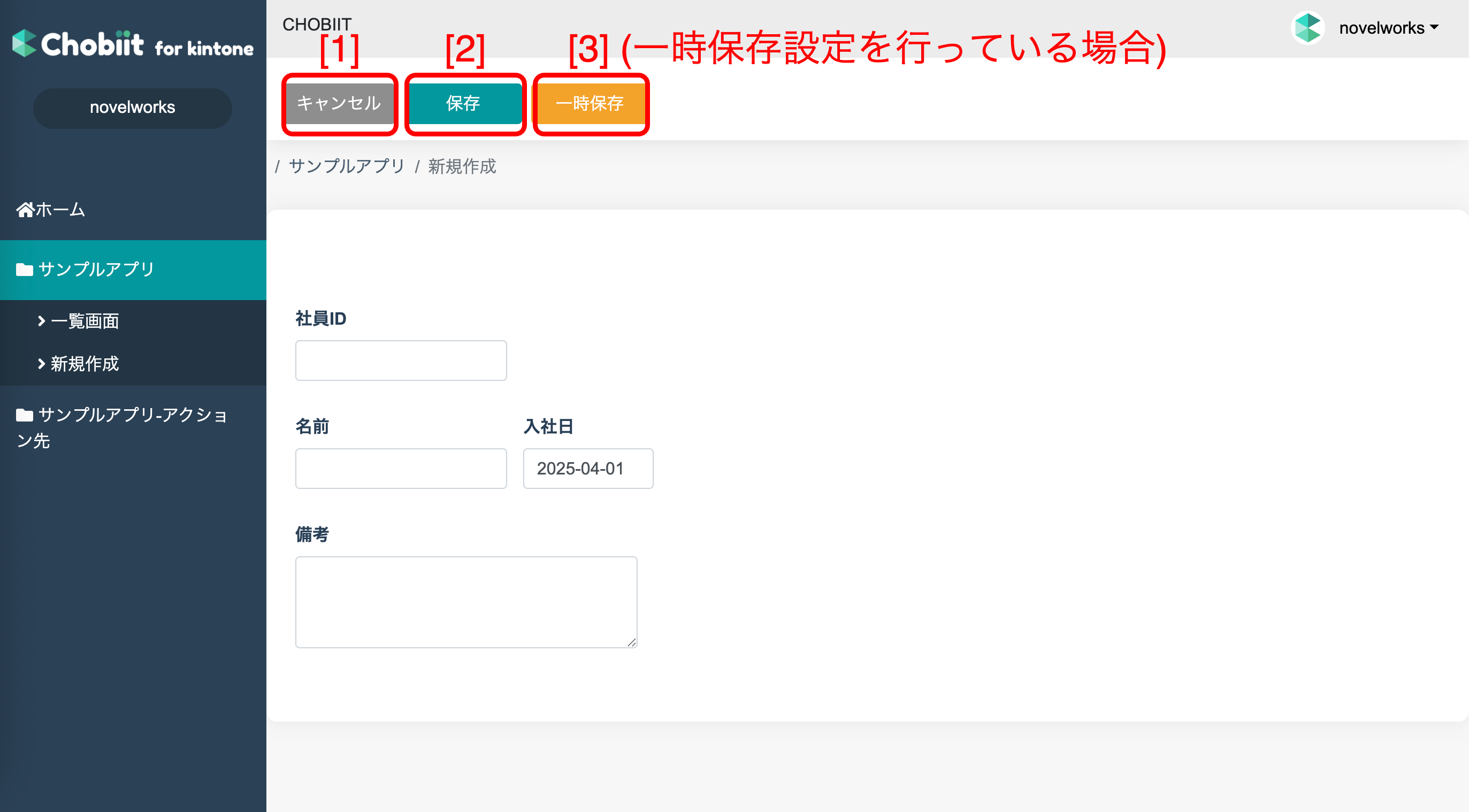Open the novelworks user dropdown menu
1469x812 pixels.
[x=1389, y=27]
